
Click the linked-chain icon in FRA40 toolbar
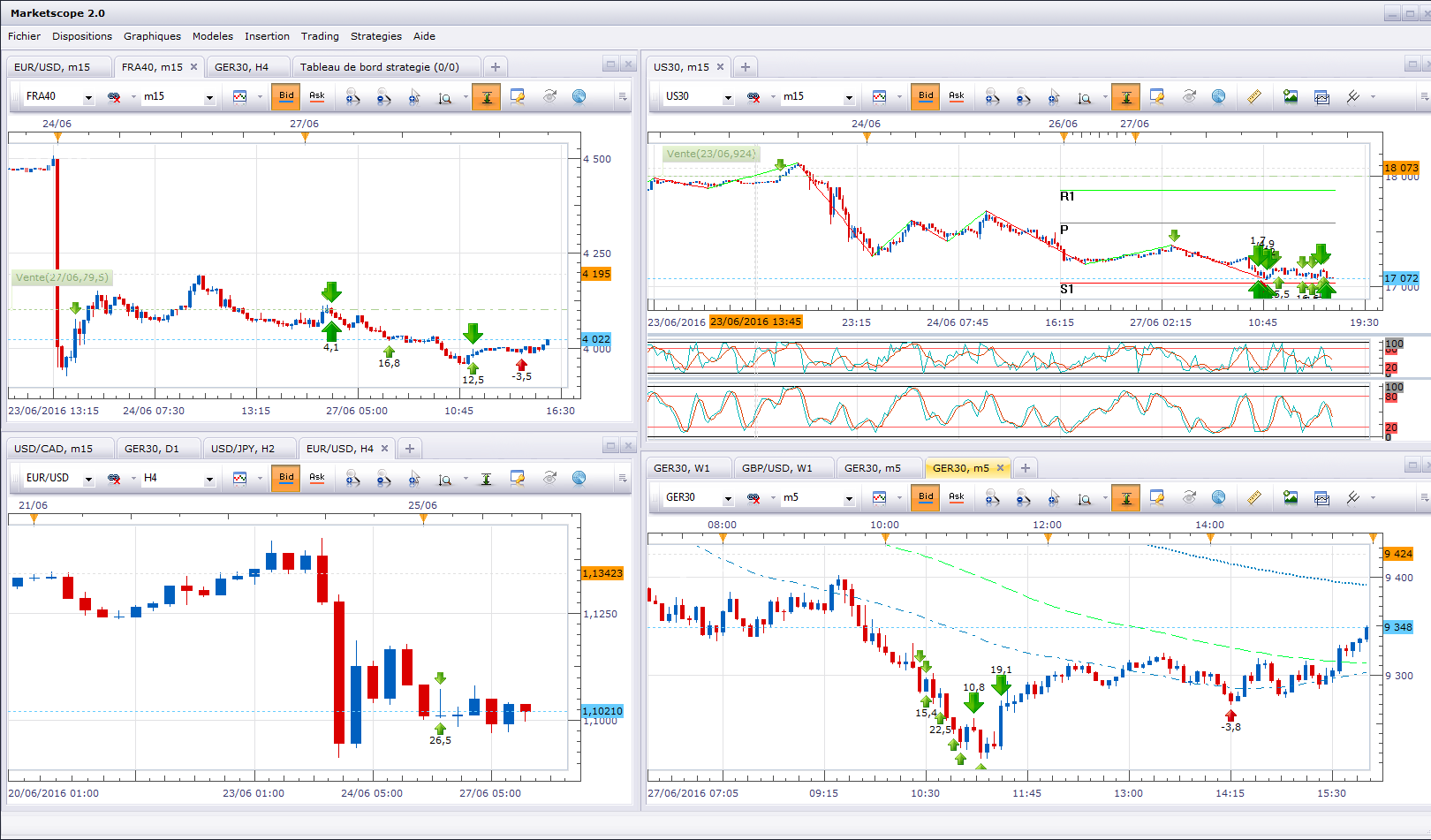click(114, 97)
